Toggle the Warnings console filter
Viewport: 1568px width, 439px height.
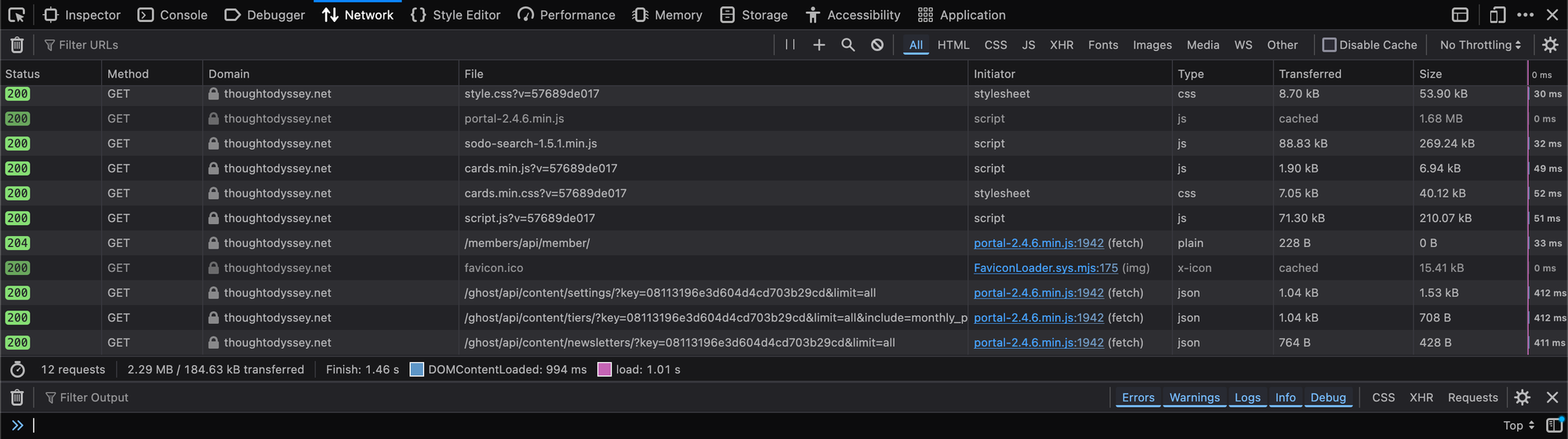click(x=1194, y=397)
